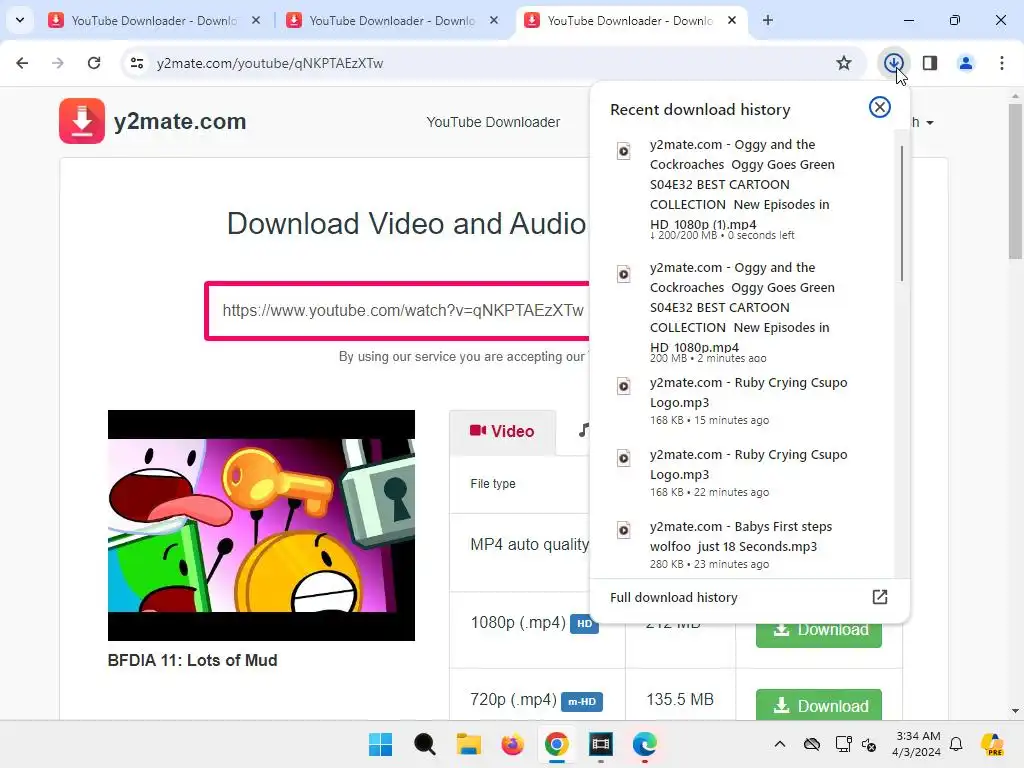Open the notification bell in system tray
The width and height of the screenshot is (1024, 768).
pyautogui.click(x=956, y=744)
